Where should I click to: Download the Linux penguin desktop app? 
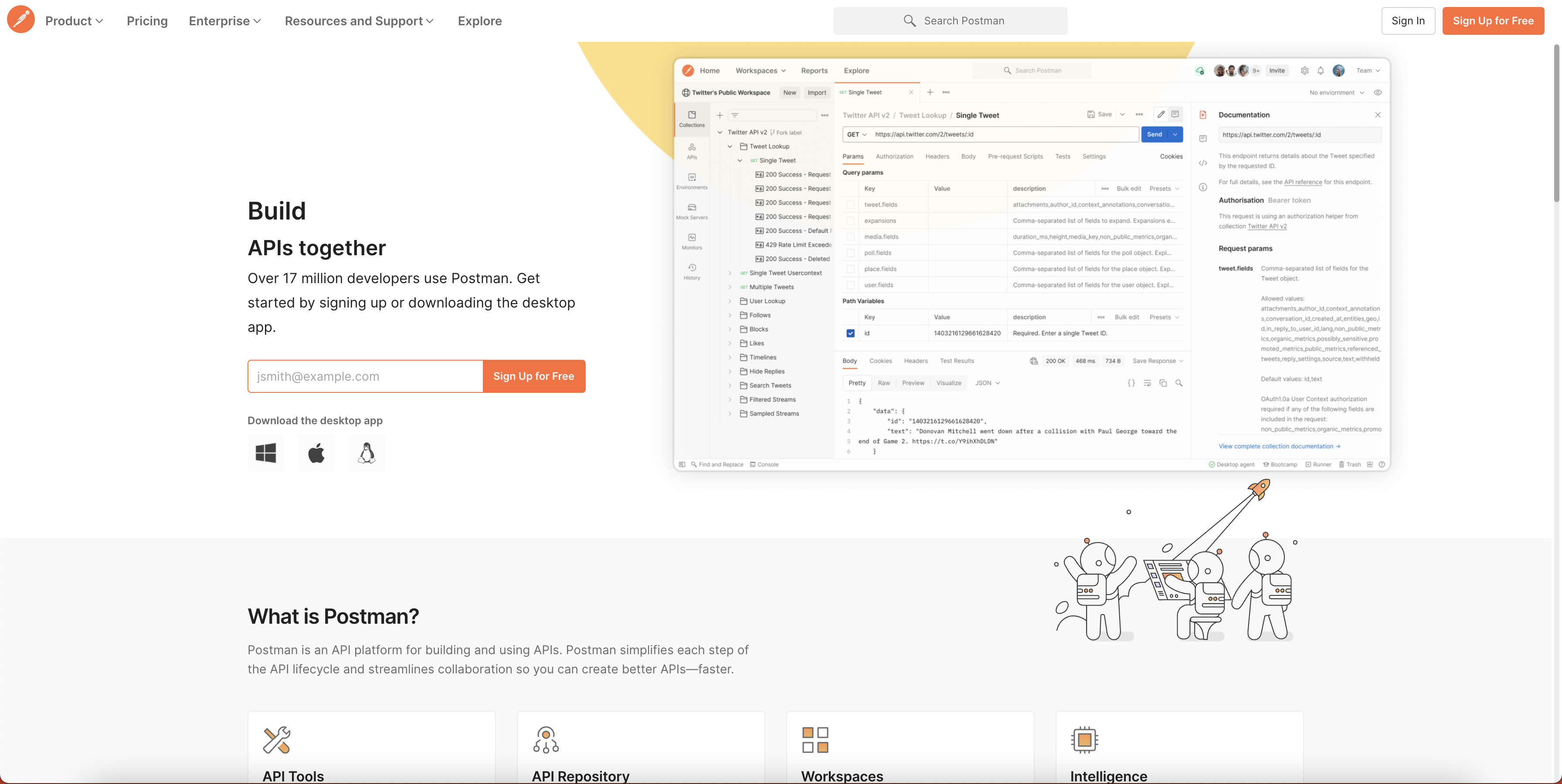(x=366, y=453)
